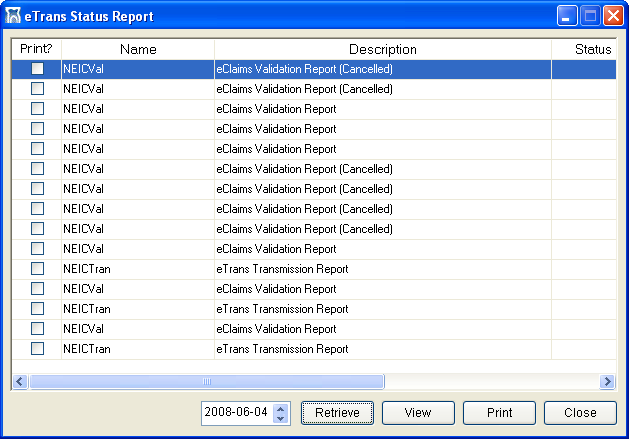Viewport: 629px width, 439px height.
Task: Select the Status column header
Action: point(592,49)
